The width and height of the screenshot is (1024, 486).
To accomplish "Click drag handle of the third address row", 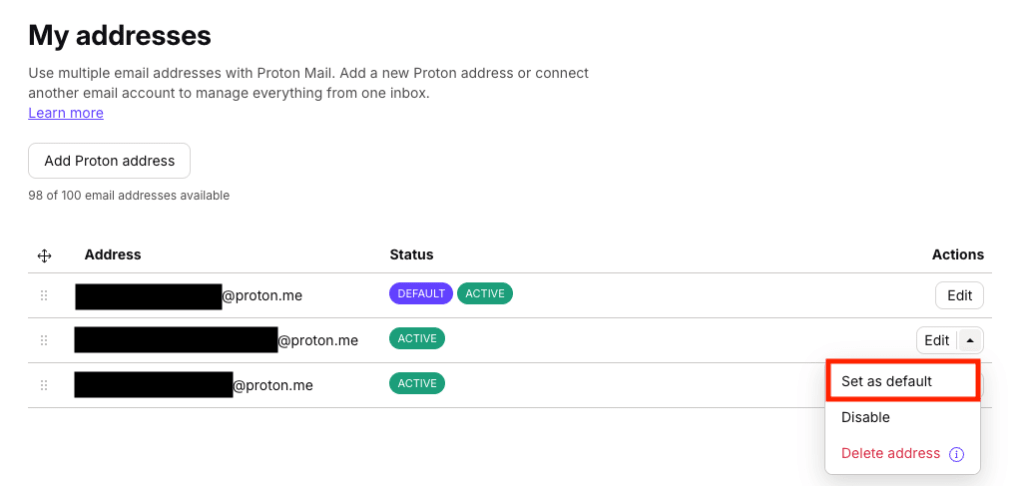I will (44, 385).
